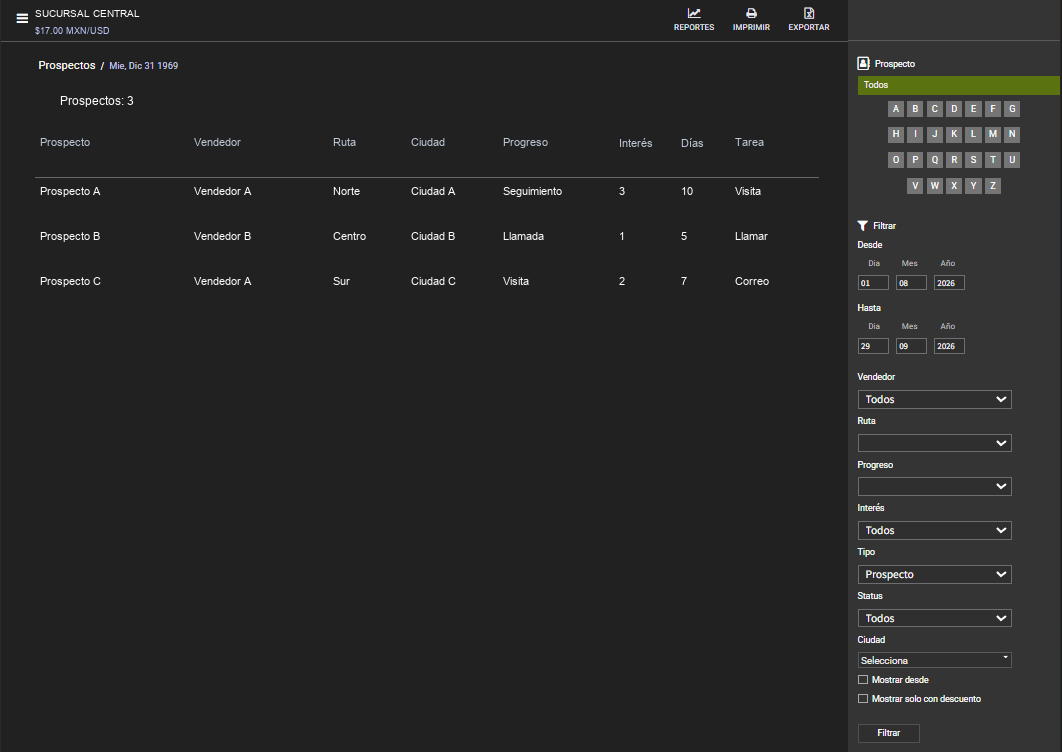Open the Tipo dropdown showing Prospecto
The image size is (1062, 752).
935,575
